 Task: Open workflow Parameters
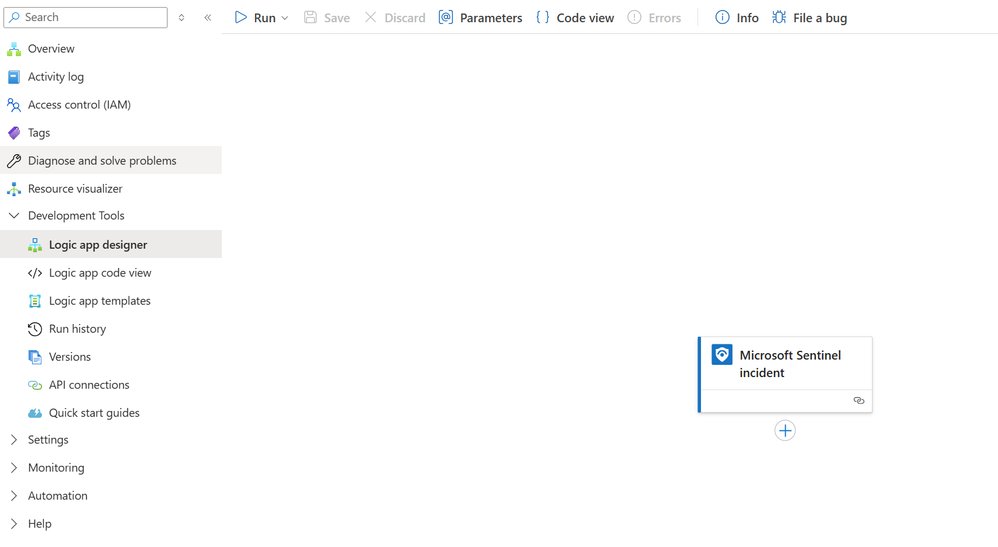click(x=481, y=18)
